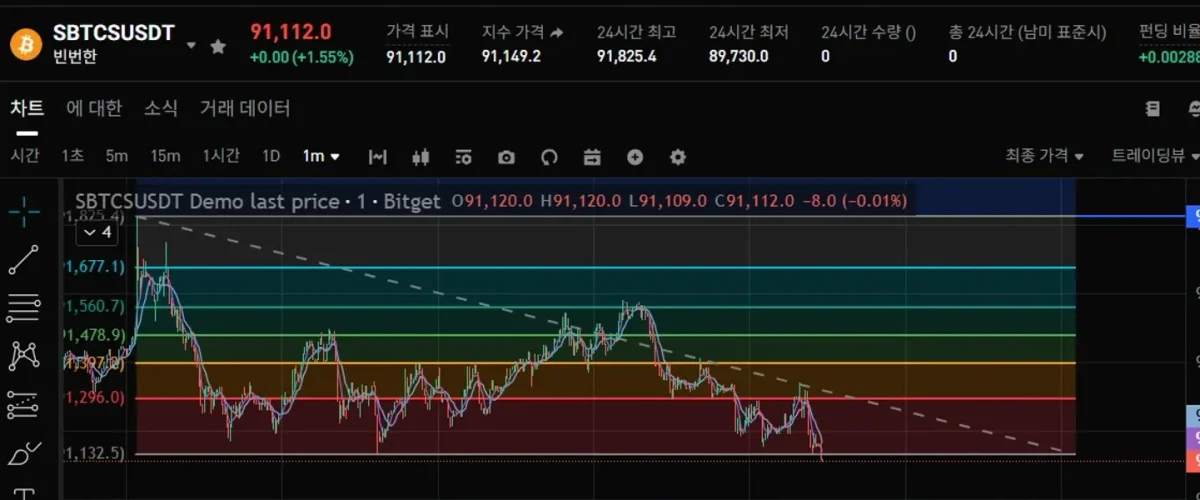
Task: Select the forecasting and measurement tool
Action: coord(24,405)
